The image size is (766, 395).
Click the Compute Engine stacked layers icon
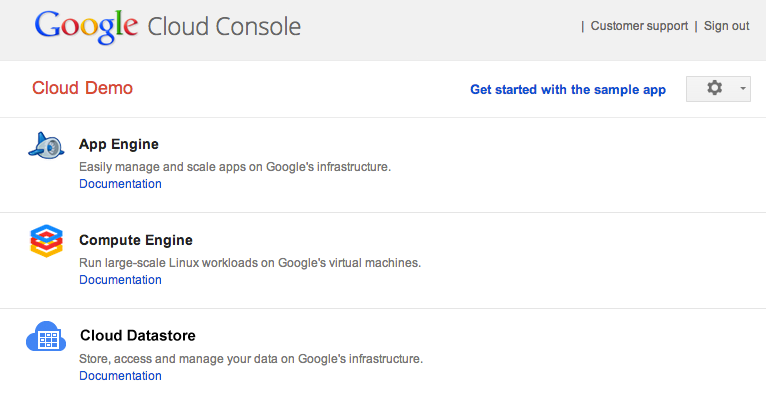point(46,241)
